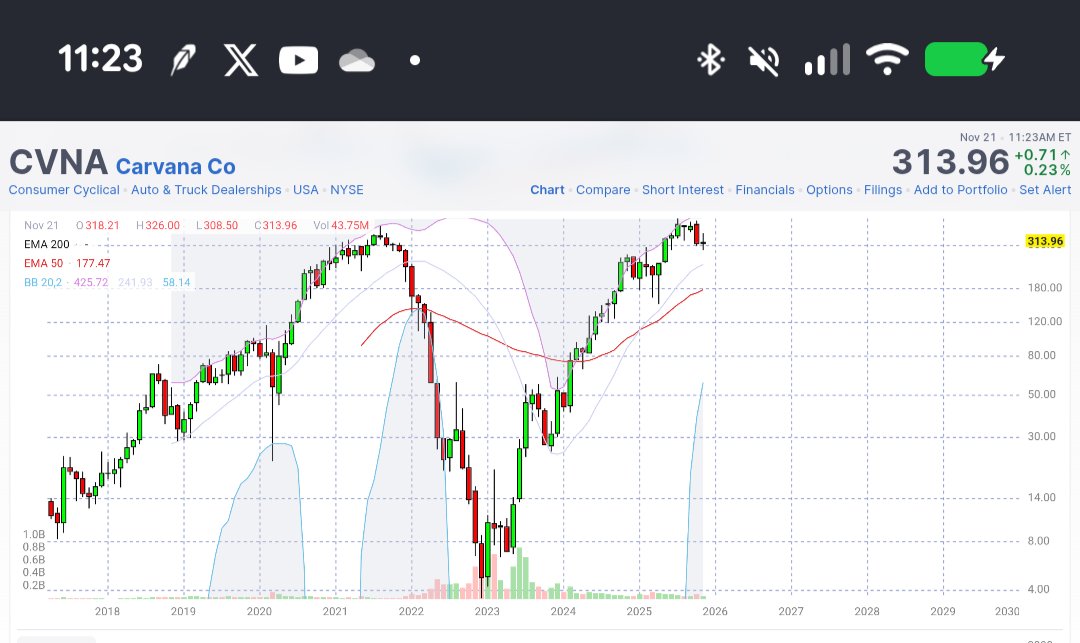Screen dimensions: 1080x643
Task: Click the 8.00 price axis label
Action: point(1039,541)
